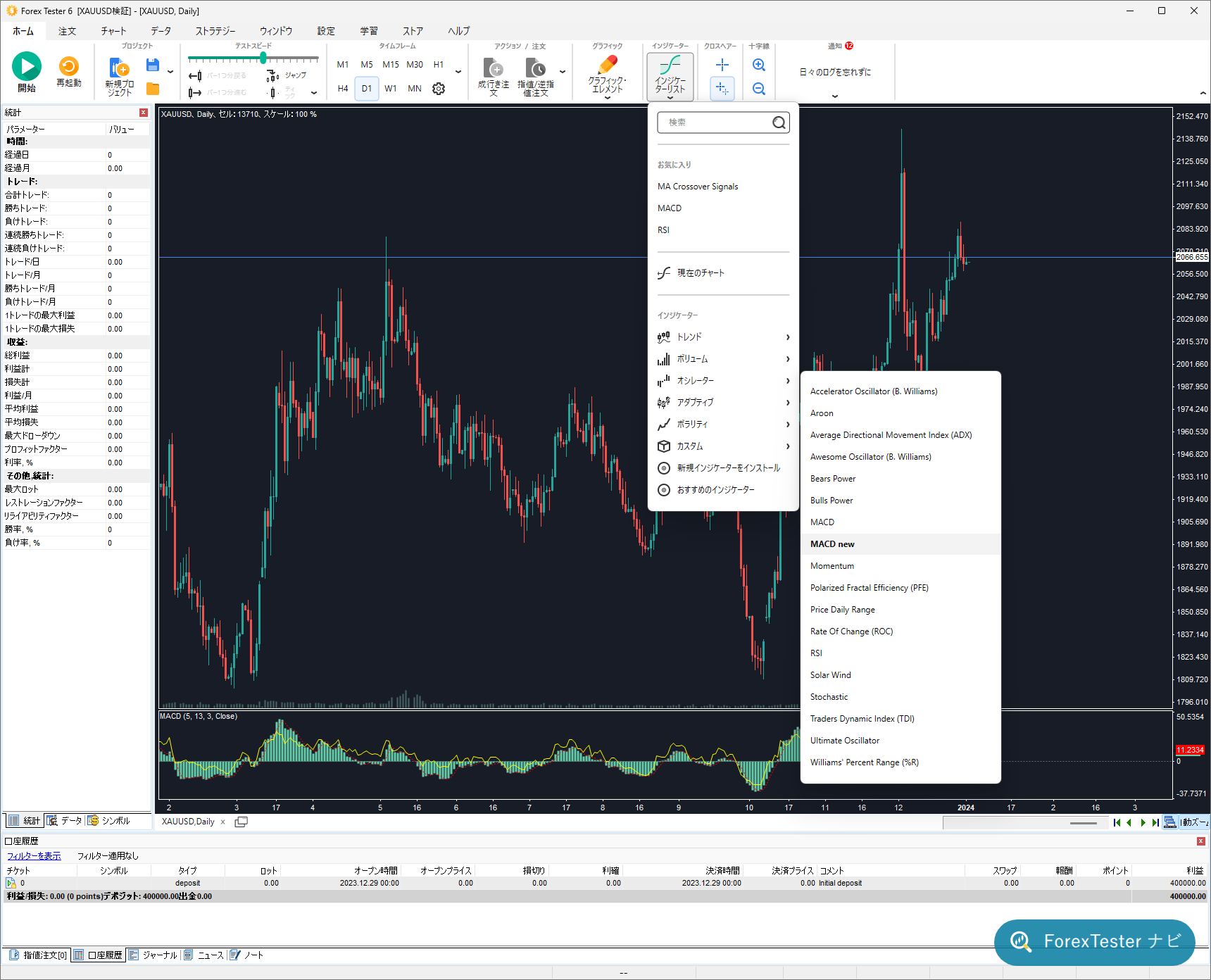Adjust the テストスピード test speed slider handle
The height and width of the screenshot is (980, 1211).
263,58
